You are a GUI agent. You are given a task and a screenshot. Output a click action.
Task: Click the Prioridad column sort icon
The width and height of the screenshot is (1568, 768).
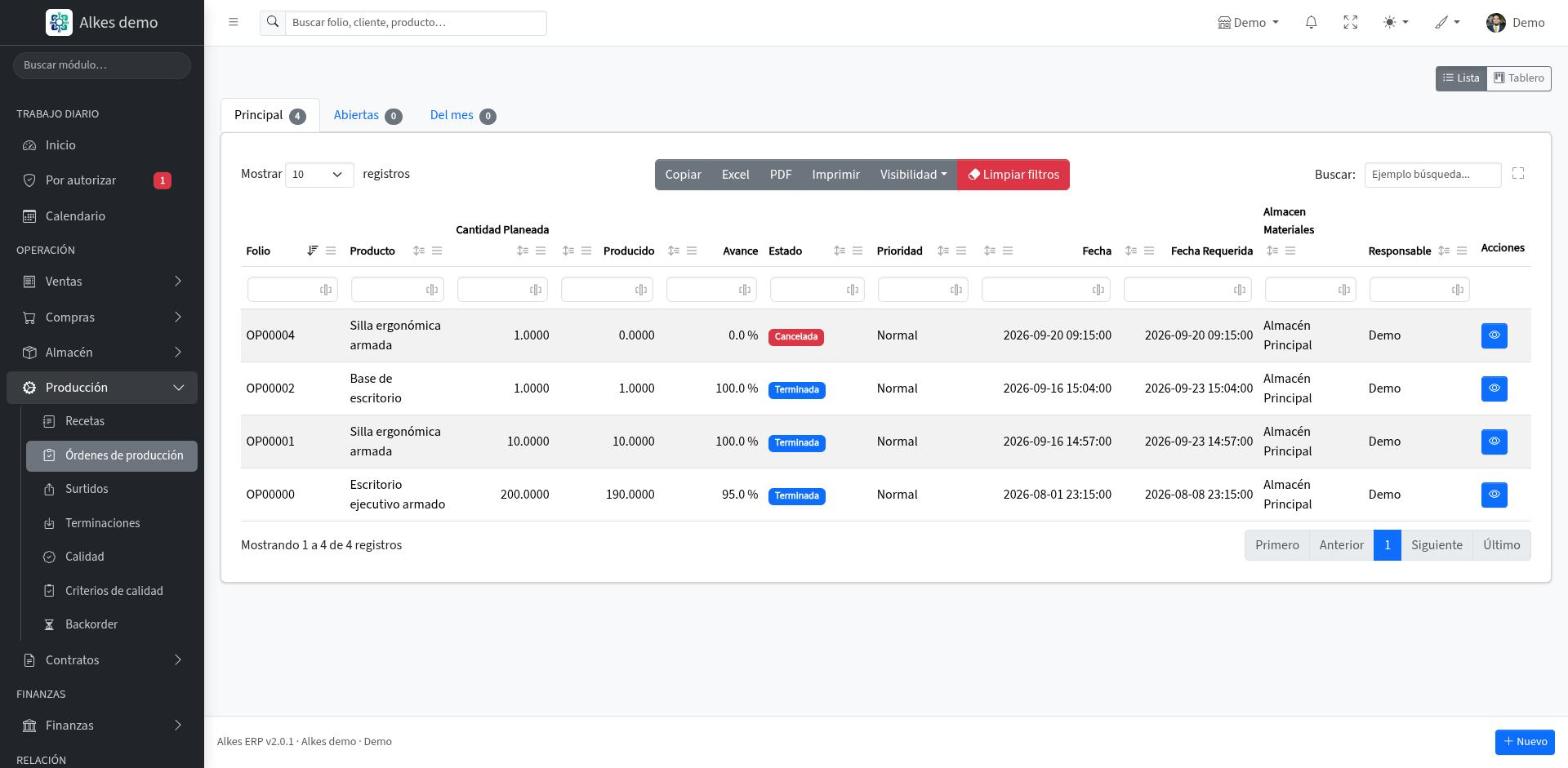pyautogui.click(x=943, y=251)
